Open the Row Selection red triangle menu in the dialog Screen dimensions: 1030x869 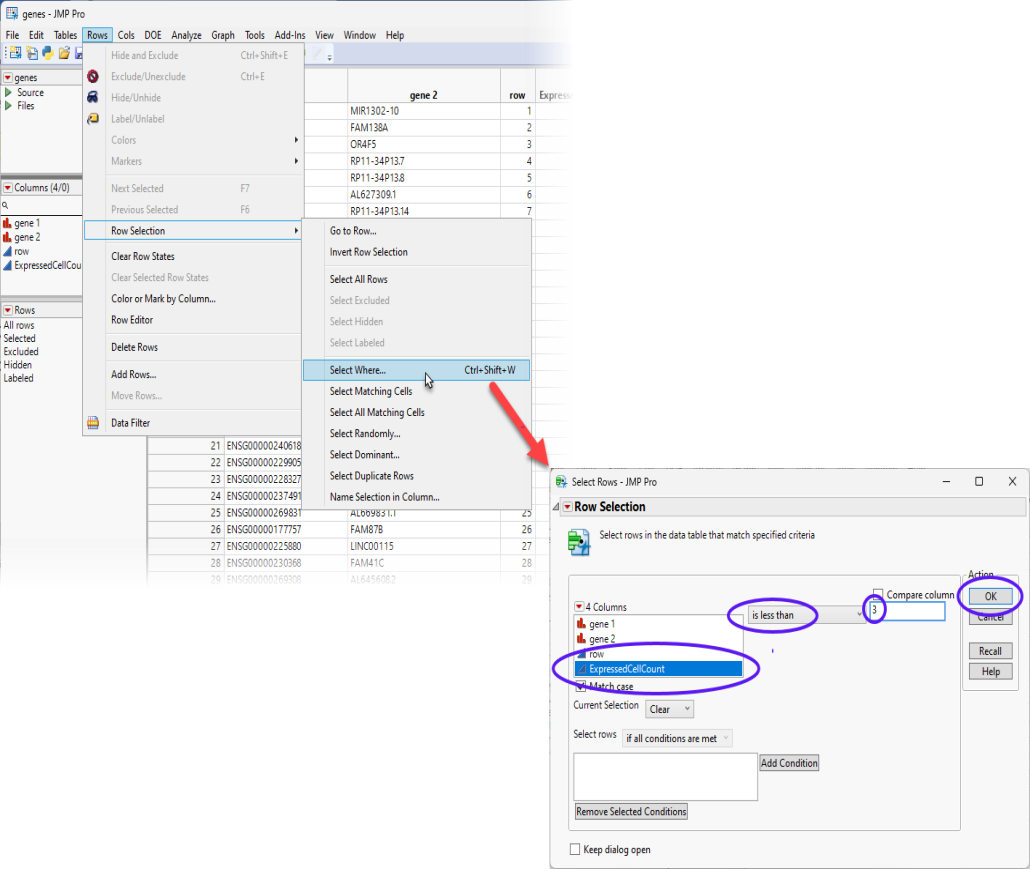click(568, 507)
